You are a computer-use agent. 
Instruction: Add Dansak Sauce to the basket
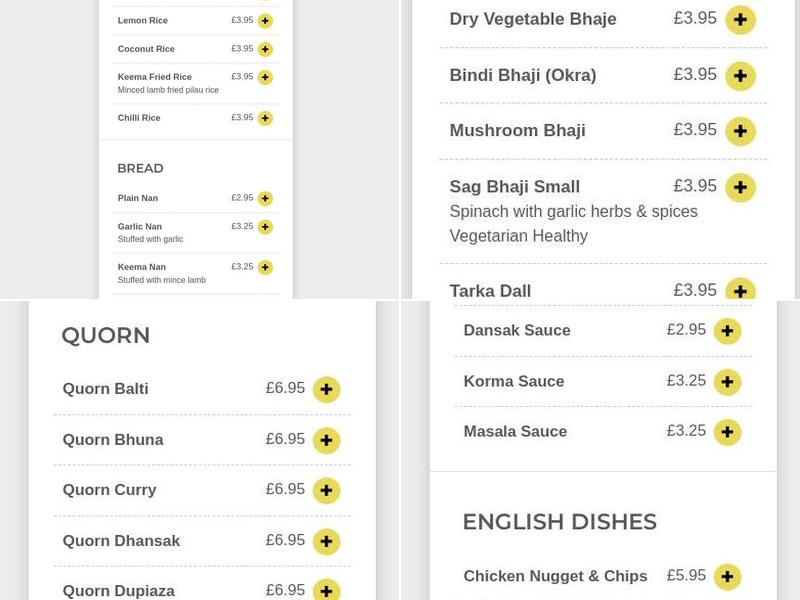point(727,330)
